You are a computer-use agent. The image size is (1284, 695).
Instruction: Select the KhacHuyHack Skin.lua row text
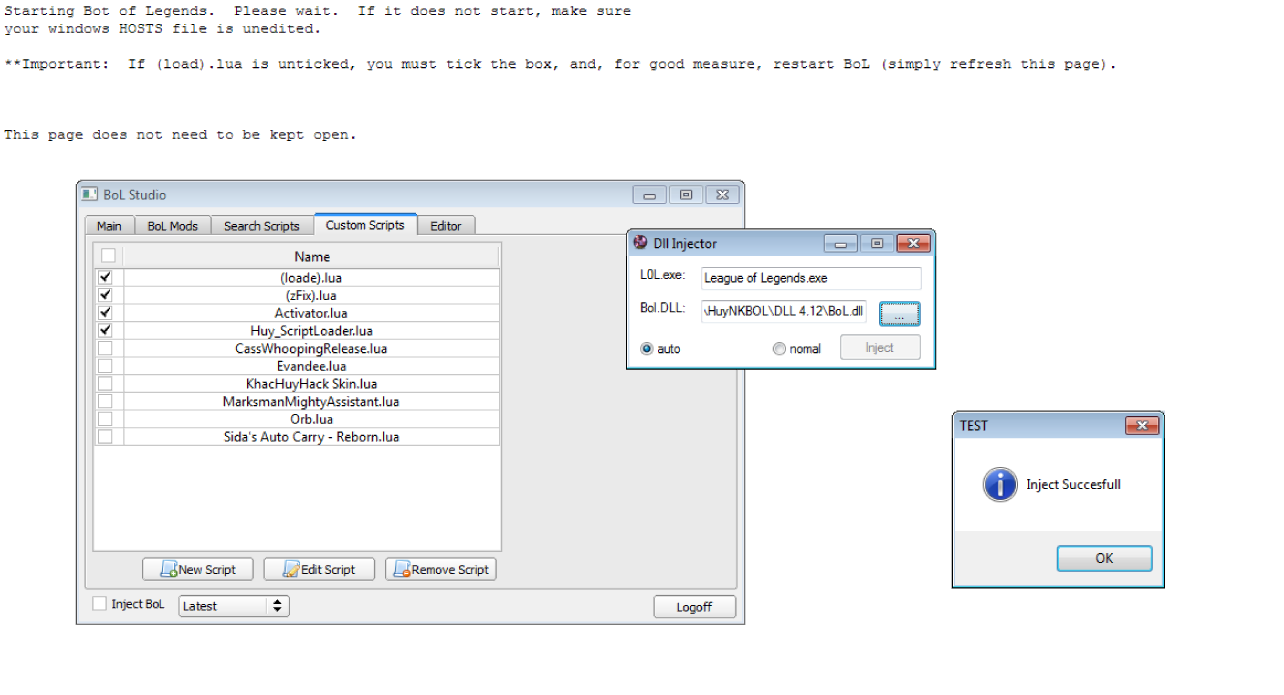[312, 384]
